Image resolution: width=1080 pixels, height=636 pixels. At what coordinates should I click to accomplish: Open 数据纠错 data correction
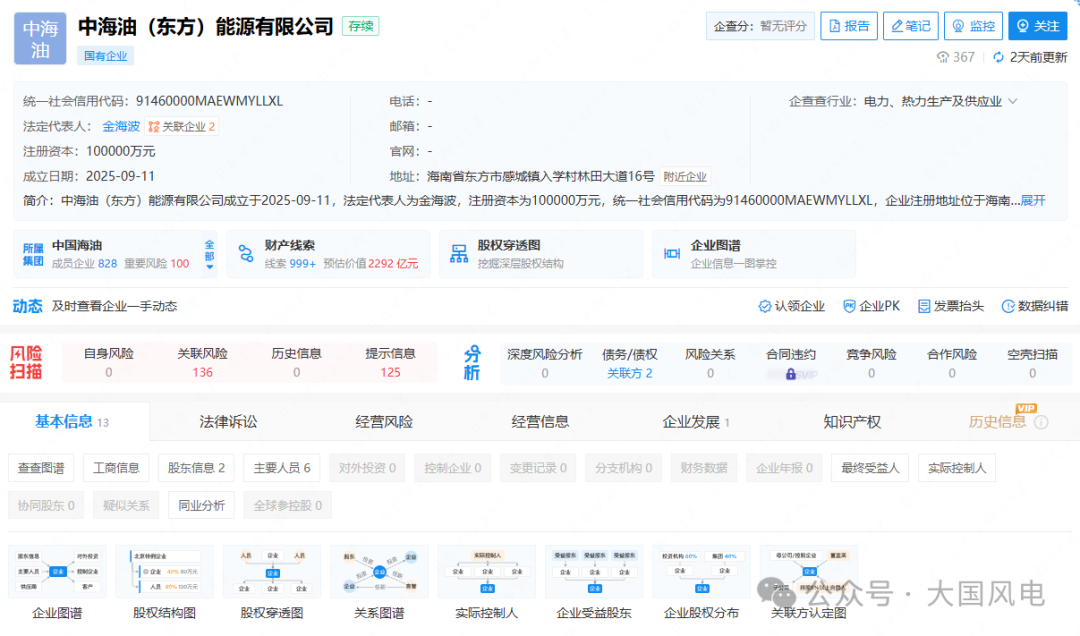tap(1034, 306)
